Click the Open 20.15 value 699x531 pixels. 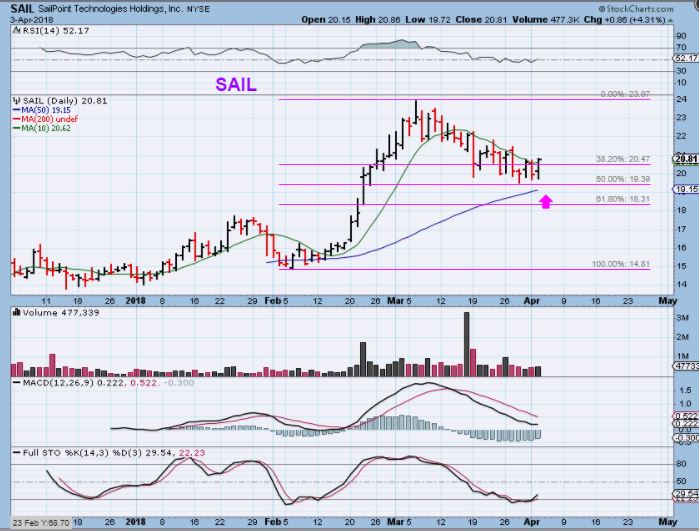pyautogui.click(x=326, y=20)
